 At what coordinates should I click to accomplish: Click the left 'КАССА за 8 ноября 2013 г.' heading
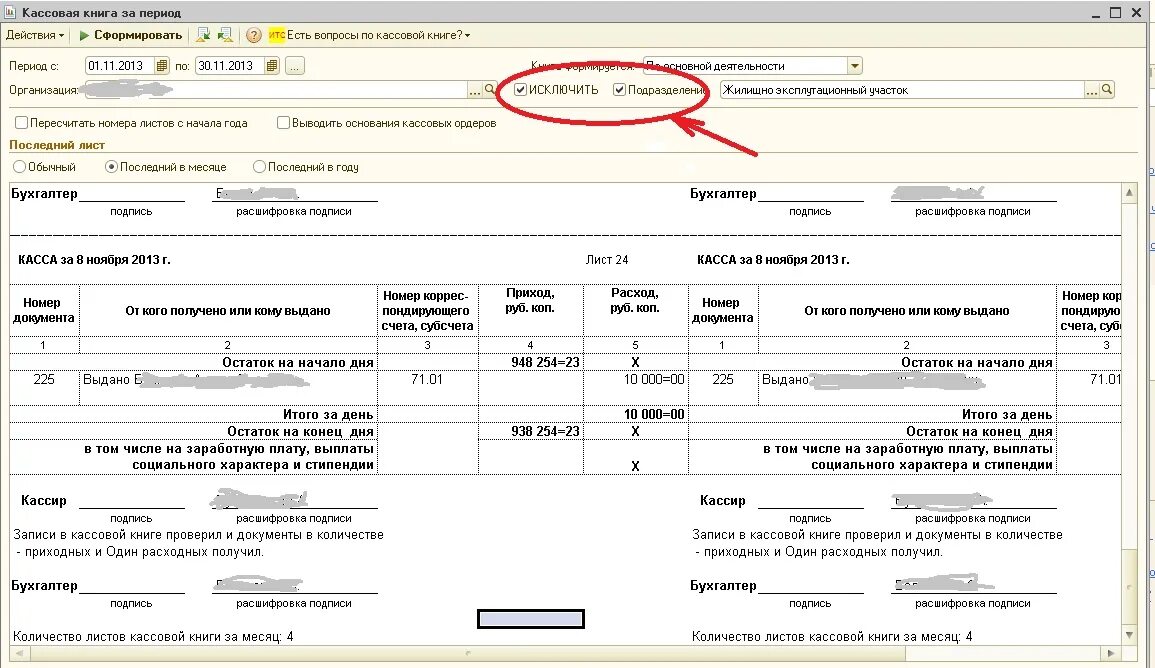94,260
